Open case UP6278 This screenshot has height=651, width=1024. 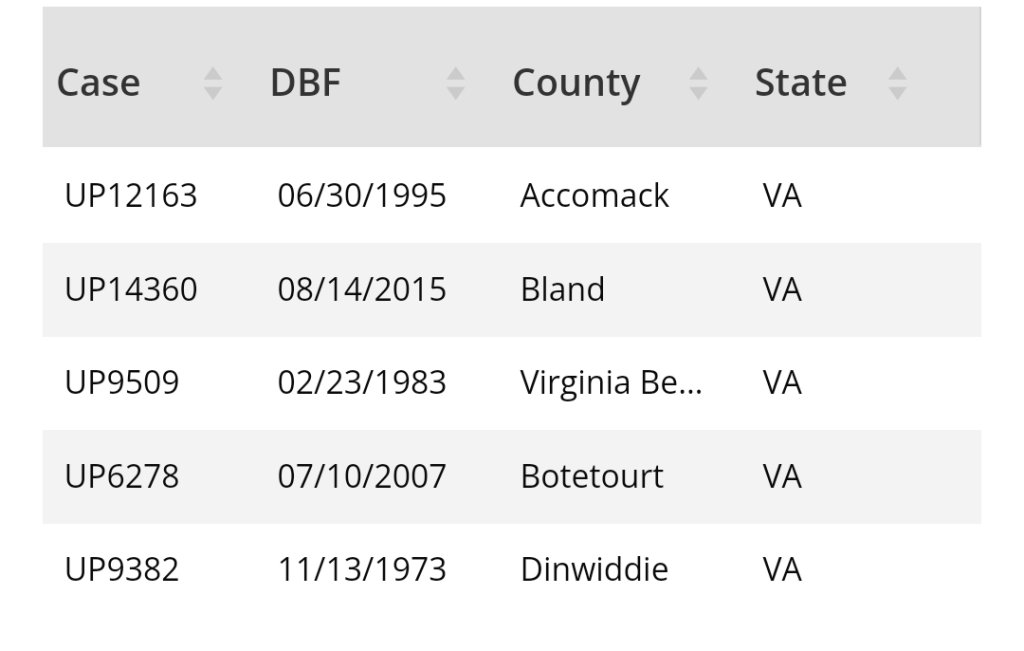coord(122,477)
